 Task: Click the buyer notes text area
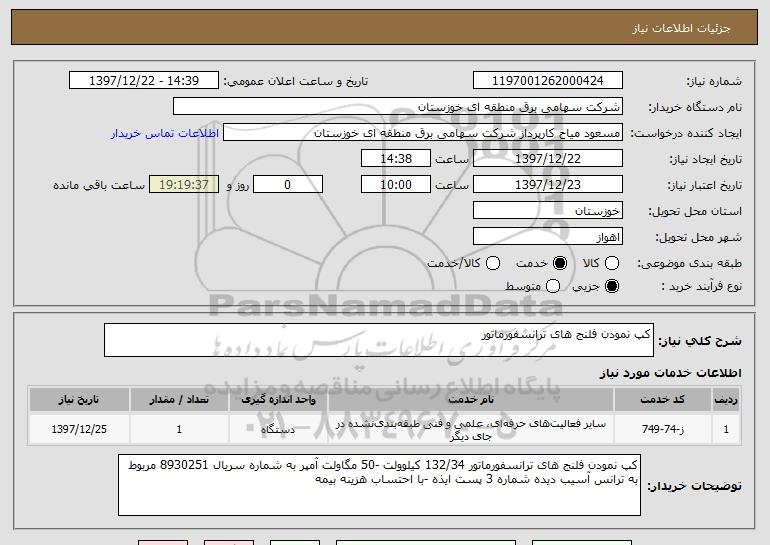point(379,485)
